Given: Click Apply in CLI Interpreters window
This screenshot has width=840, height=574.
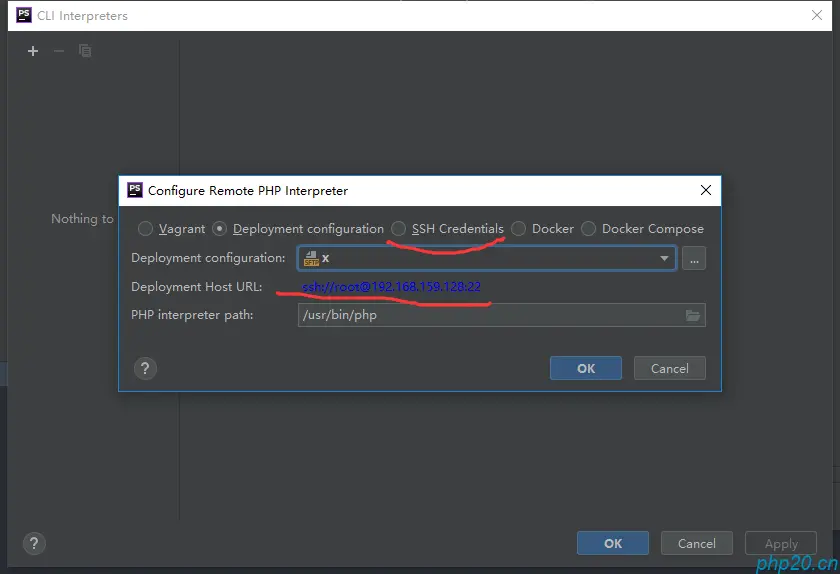Looking at the screenshot, I should [x=781, y=543].
